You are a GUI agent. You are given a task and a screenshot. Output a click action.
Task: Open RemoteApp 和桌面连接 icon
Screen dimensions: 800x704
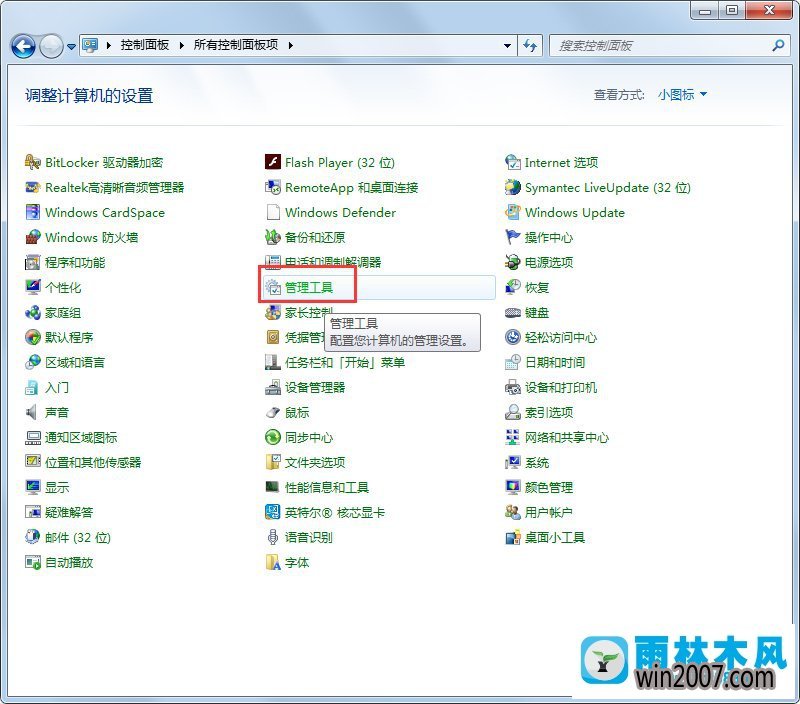tap(273, 187)
